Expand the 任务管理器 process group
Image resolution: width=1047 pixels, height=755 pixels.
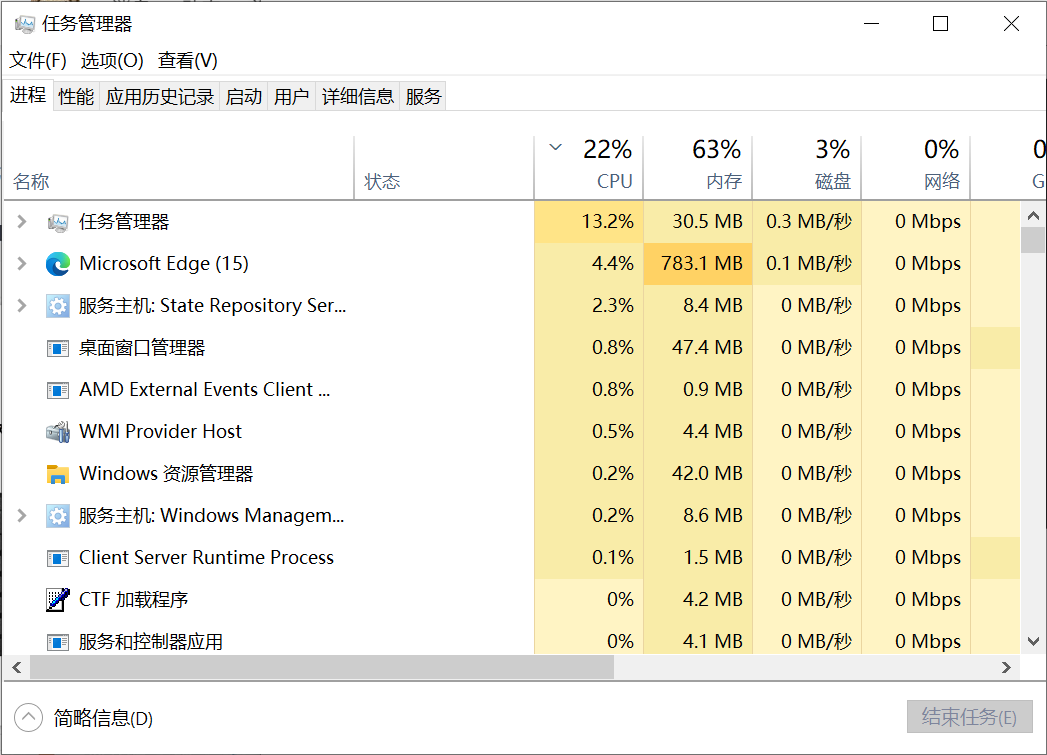[22, 222]
